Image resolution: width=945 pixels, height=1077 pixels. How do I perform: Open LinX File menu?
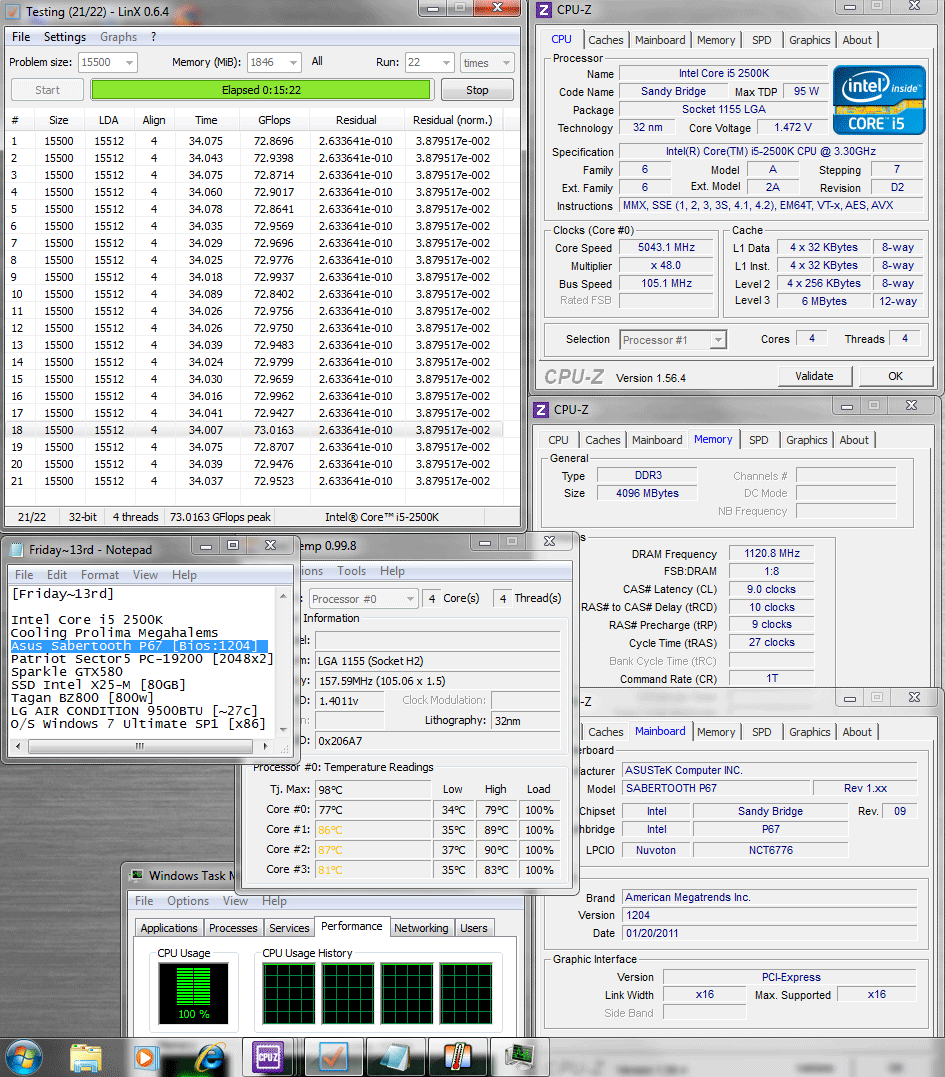click(x=21, y=37)
